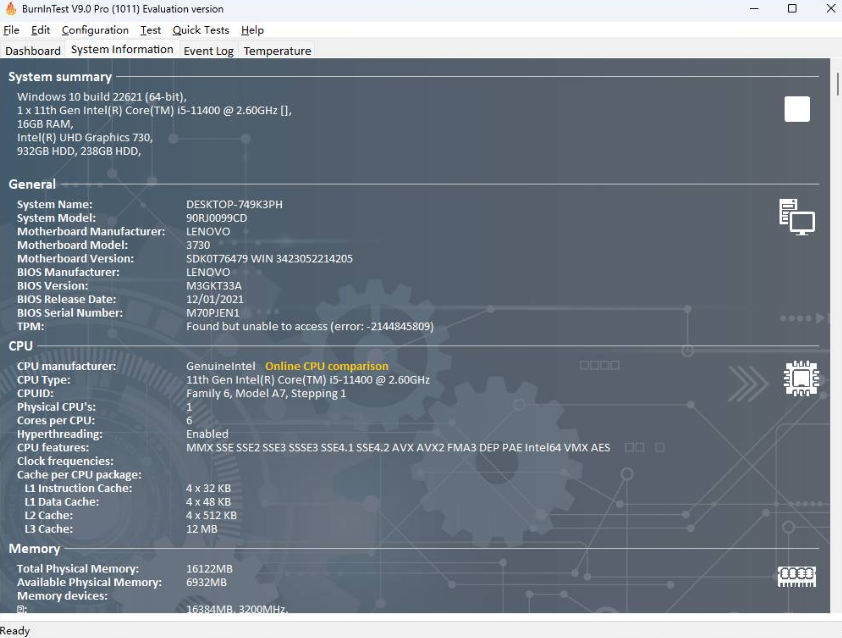Click the computer icon beside General section

[797, 216]
